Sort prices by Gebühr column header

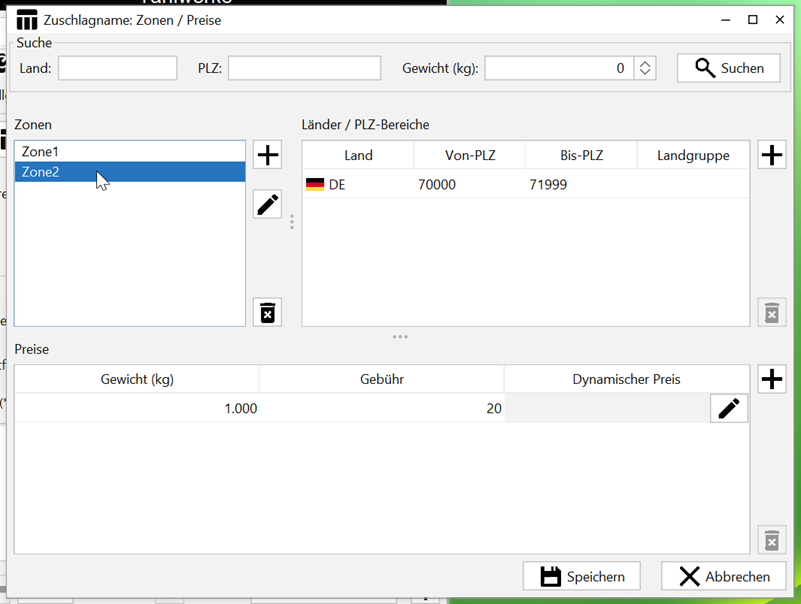pyautogui.click(x=381, y=379)
